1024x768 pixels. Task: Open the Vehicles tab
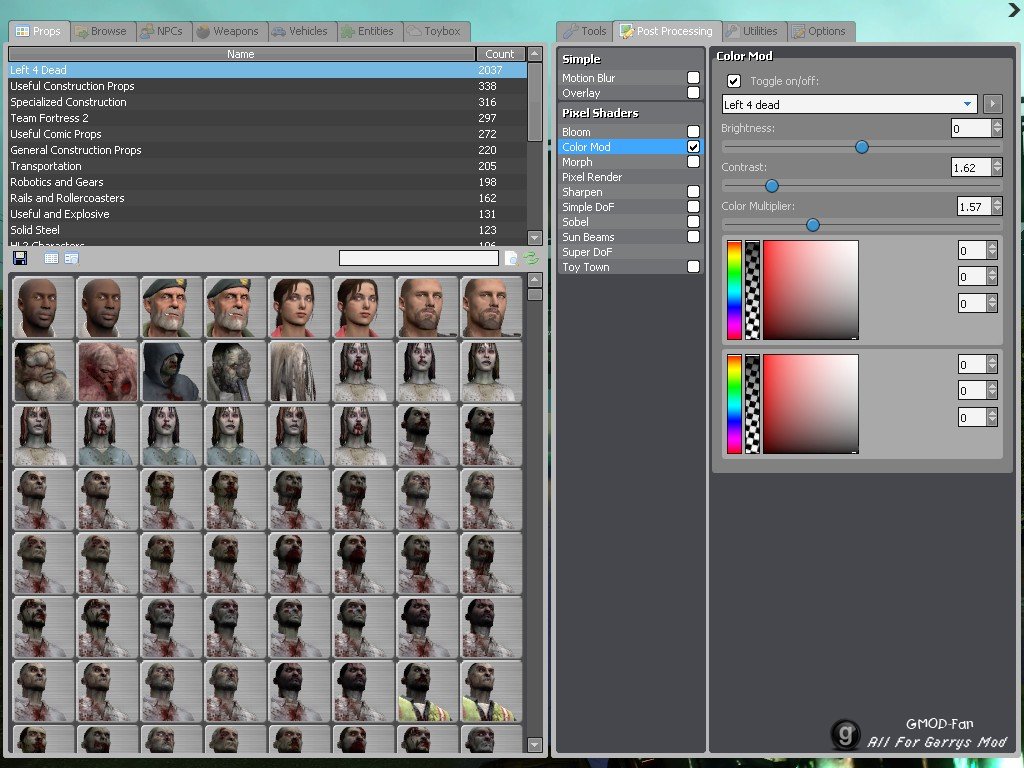point(300,31)
